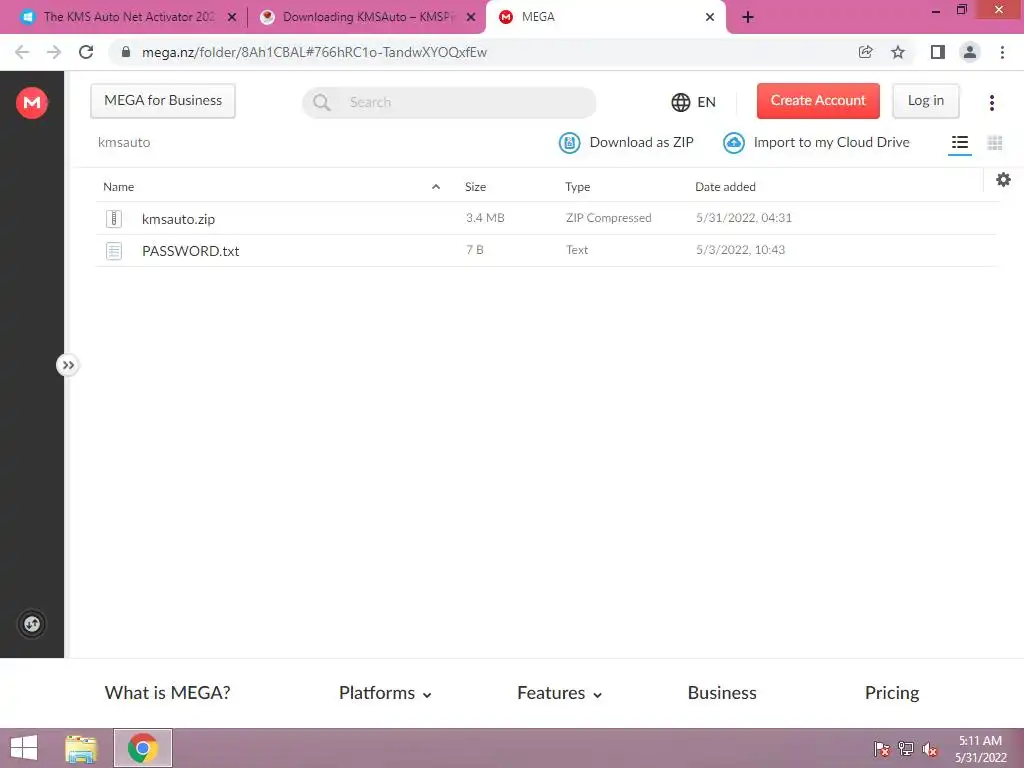This screenshot has width=1024, height=768.
Task: Select the PASSWORD.txt file icon
Action: [114, 251]
